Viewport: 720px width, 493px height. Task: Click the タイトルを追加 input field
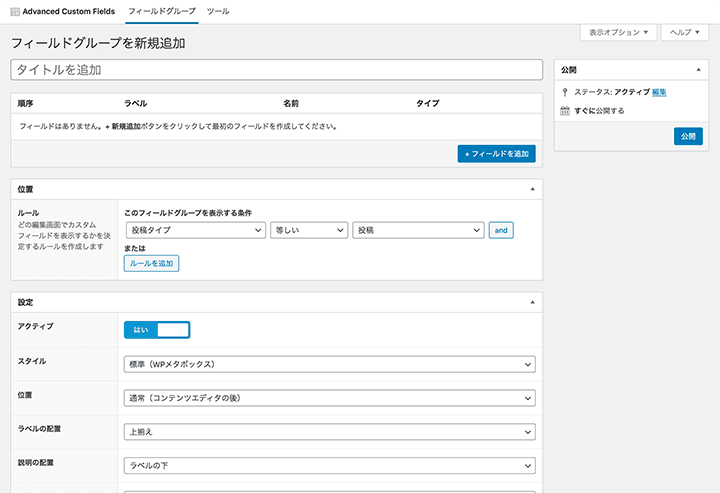point(276,70)
